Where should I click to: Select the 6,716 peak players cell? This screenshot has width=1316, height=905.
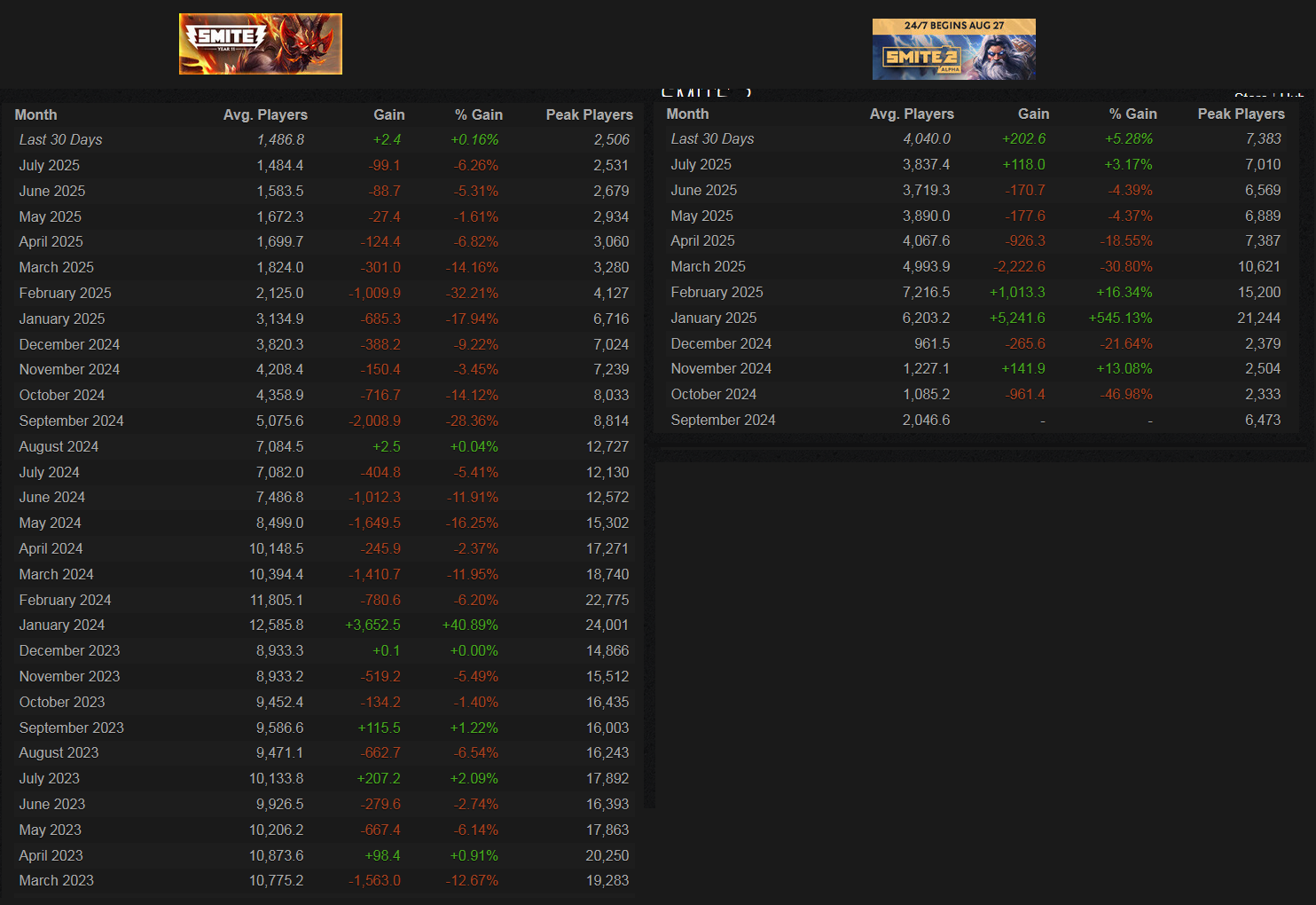coord(611,319)
